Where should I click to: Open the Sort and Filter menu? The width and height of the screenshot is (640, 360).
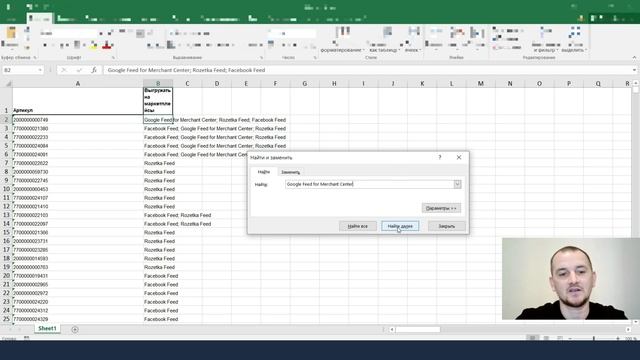547,40
